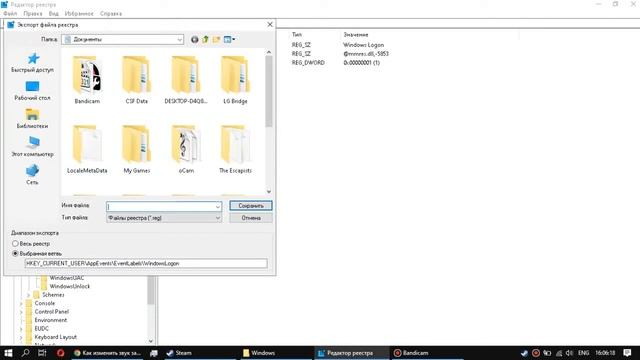Open Task View on the taskbar

[x=42, y=353]
